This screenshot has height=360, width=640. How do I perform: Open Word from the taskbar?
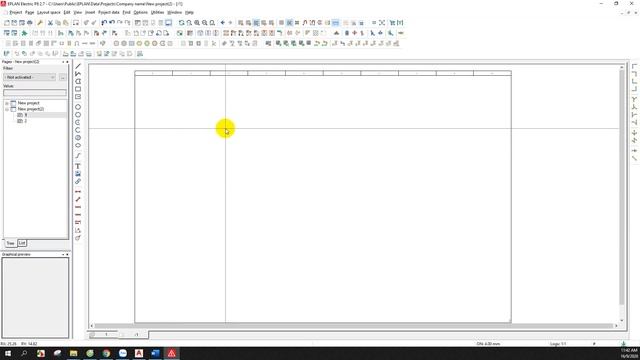coord(155,353)
